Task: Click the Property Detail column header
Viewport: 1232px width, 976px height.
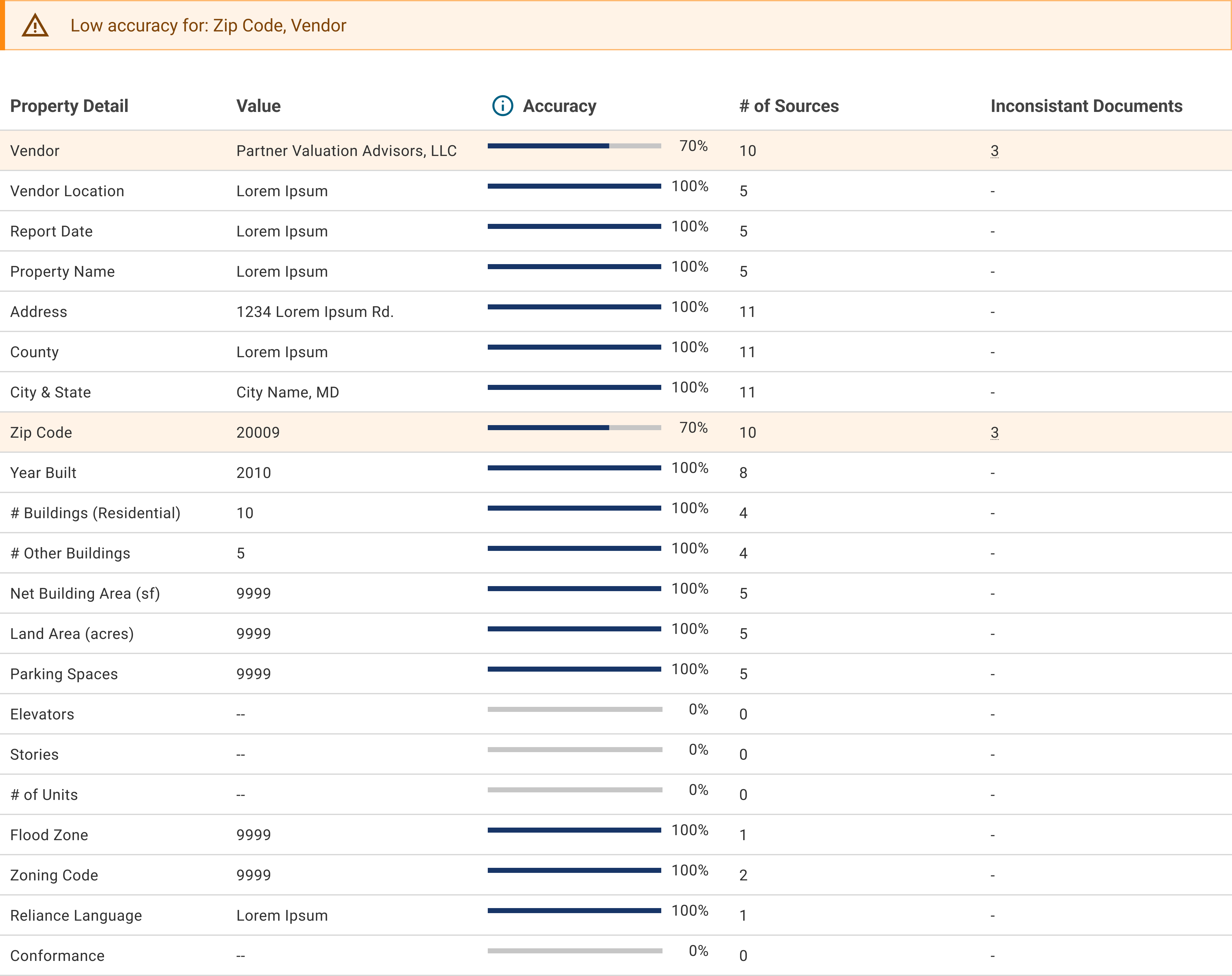Action: coord(69,106)
